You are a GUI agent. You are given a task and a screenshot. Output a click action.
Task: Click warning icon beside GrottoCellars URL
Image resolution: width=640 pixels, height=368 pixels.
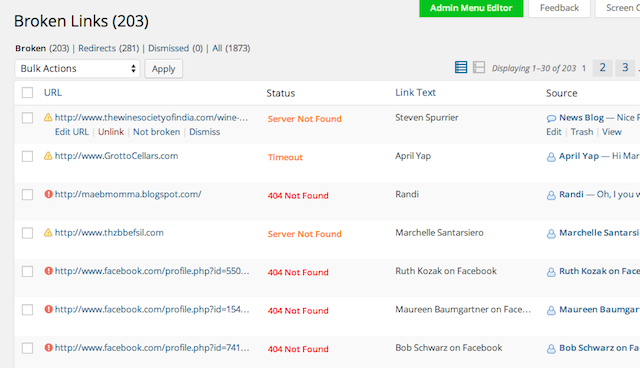tap(48, 156)
